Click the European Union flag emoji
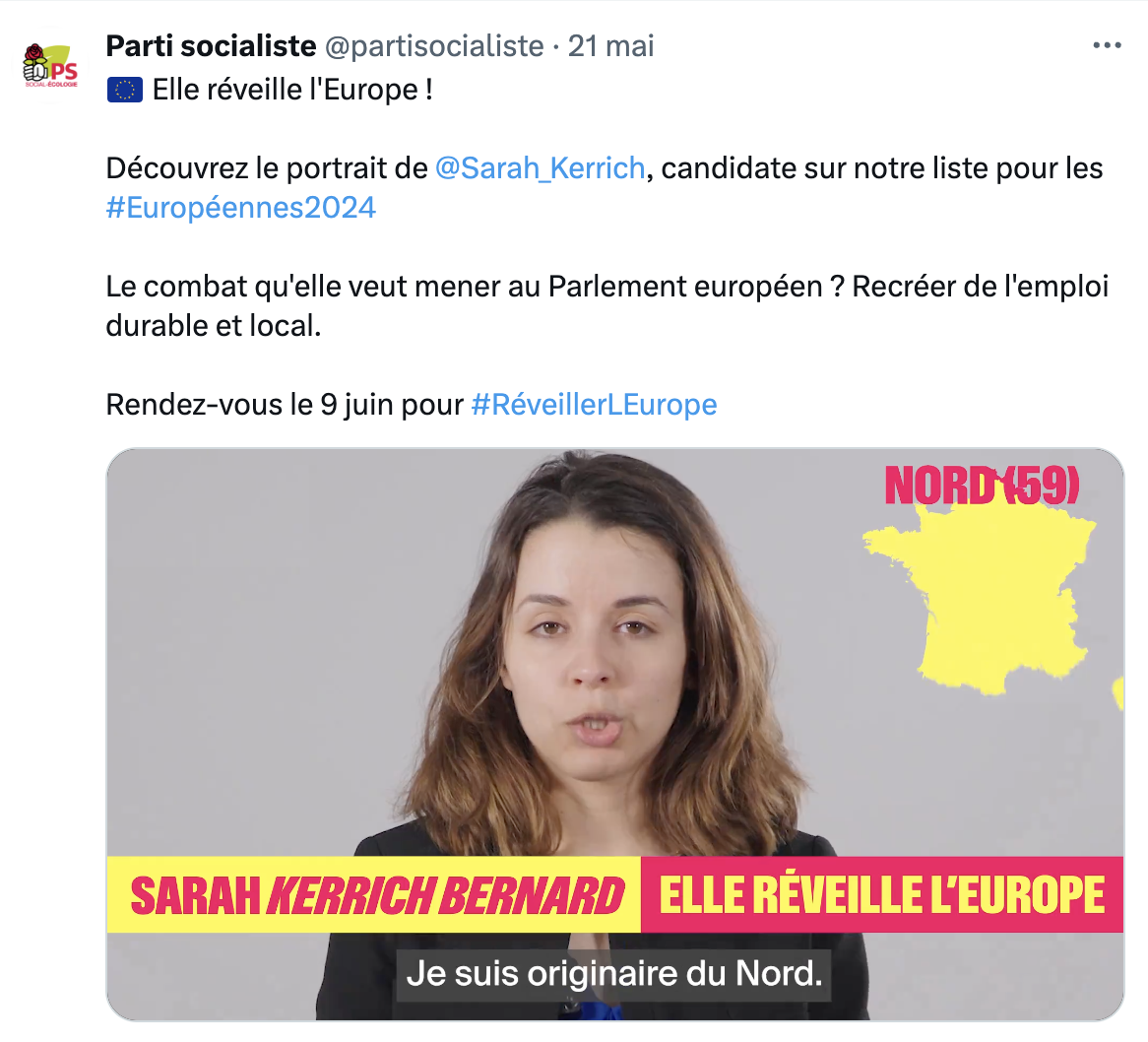1148x1042 pixels. [x=125, y=91]
